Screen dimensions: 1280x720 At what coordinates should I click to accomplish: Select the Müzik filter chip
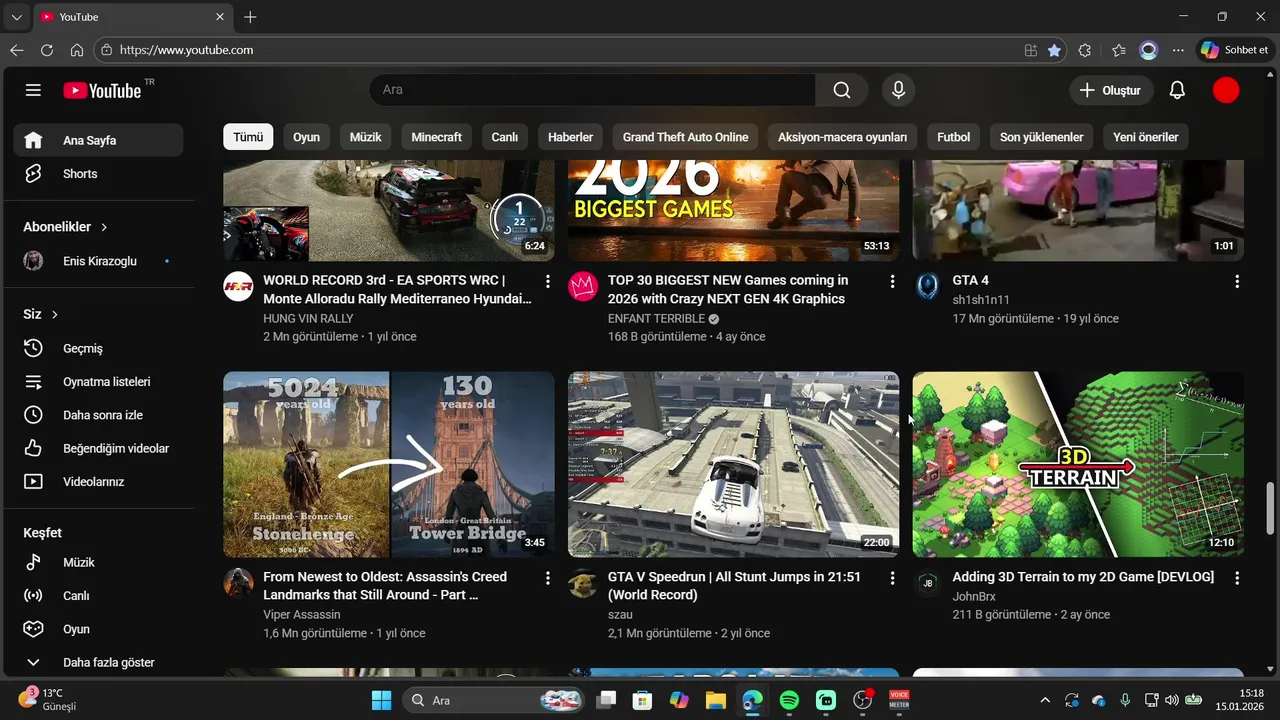click(365, 137)
